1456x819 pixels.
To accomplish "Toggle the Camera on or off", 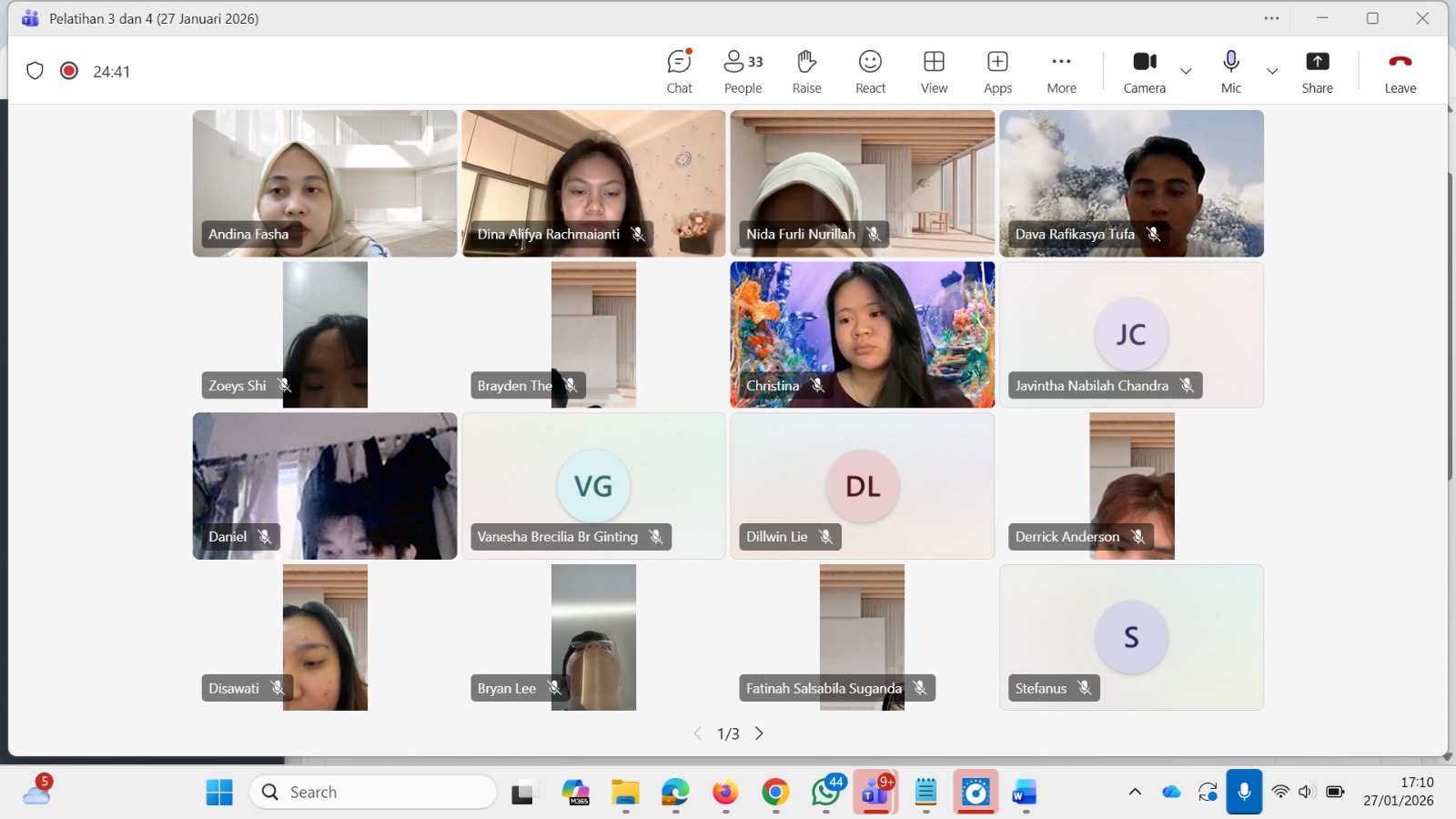I will click(1144, 71).
